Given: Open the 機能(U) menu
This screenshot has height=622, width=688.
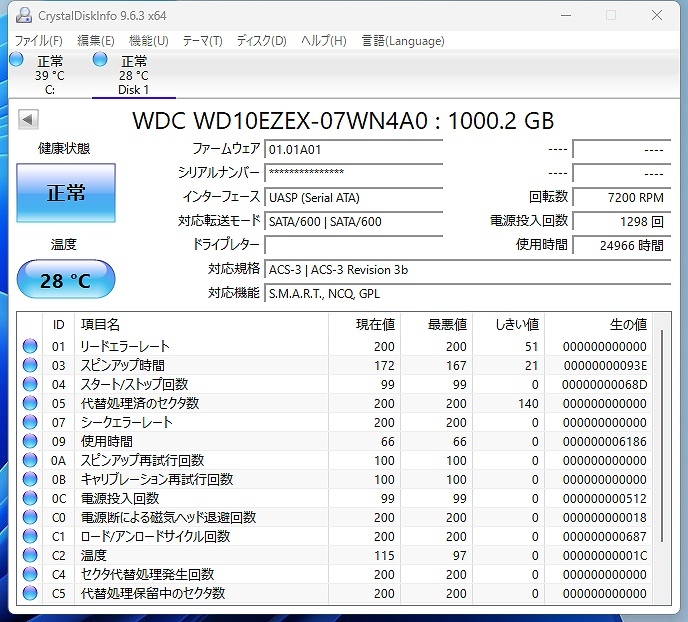Looking at the screenshot, I should point(149,41).
